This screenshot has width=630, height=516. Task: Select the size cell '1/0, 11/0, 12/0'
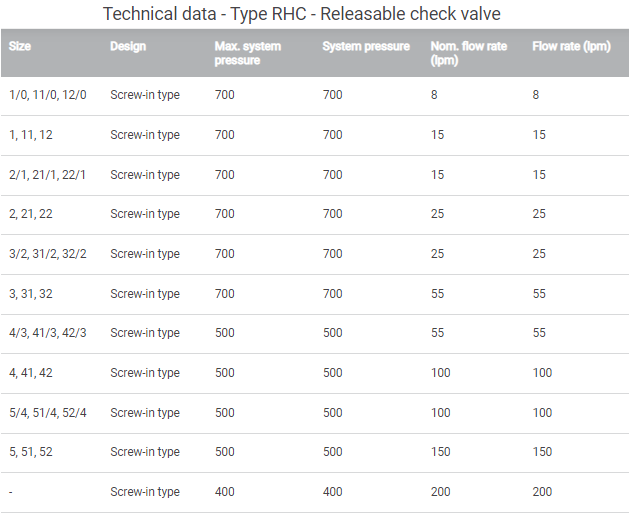tap(48, 95)
